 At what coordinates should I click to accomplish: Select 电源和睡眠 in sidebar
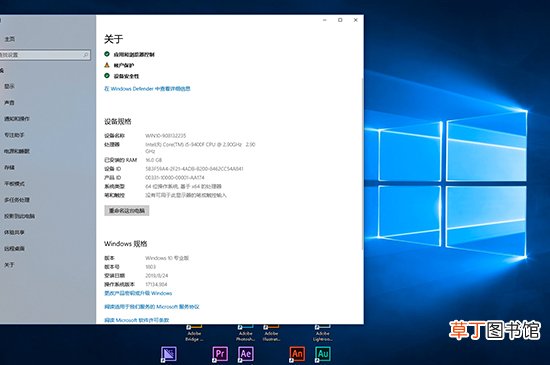[17, 151]
